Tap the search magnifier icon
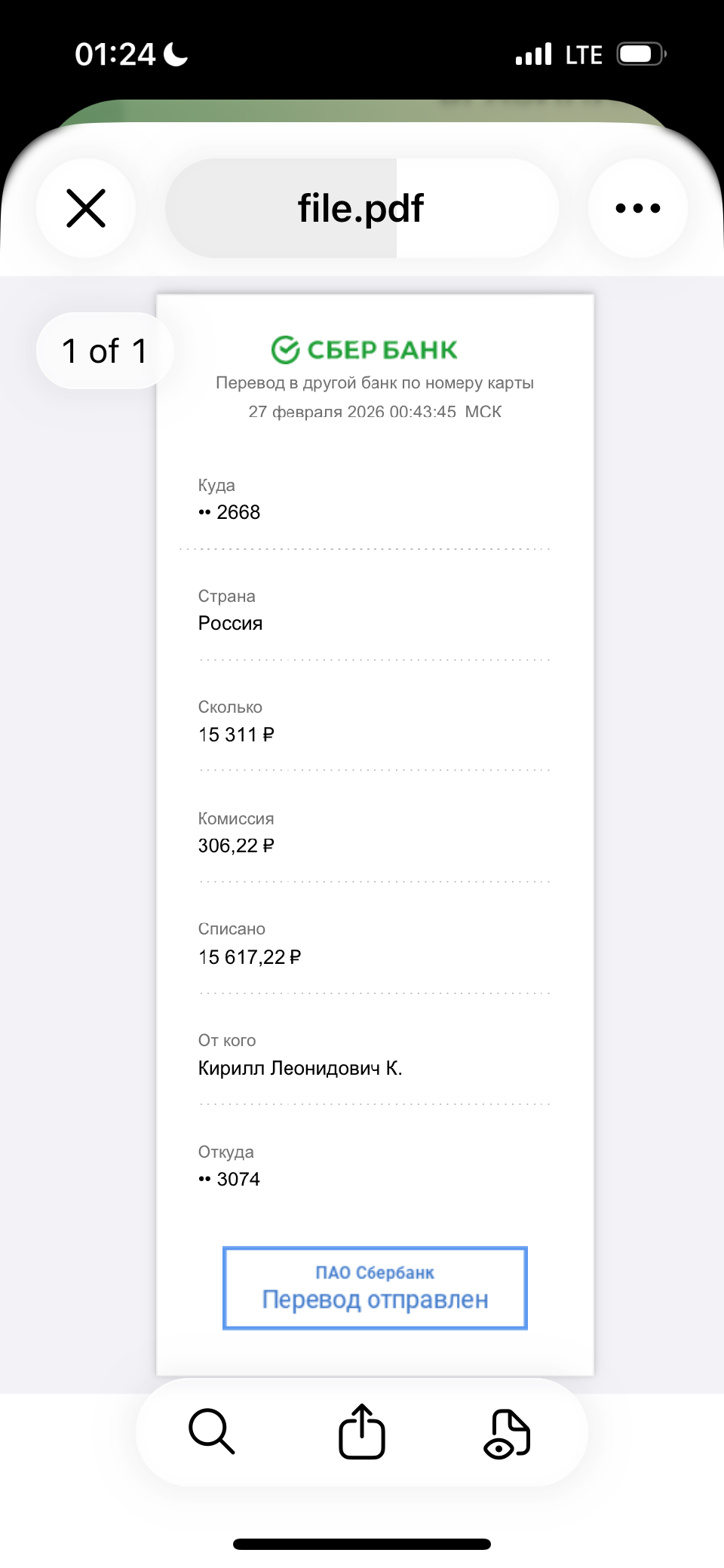Image resolution: width=724 pixels, height=1568 pixels. click(211, 1431)
